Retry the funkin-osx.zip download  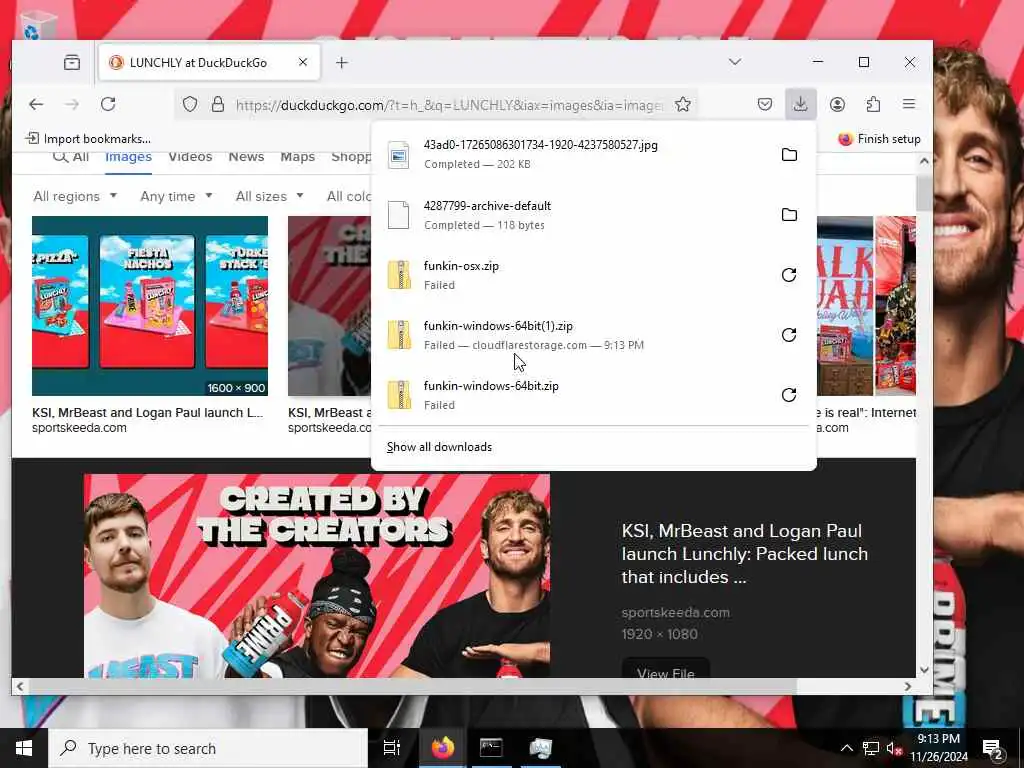(789, 275)
